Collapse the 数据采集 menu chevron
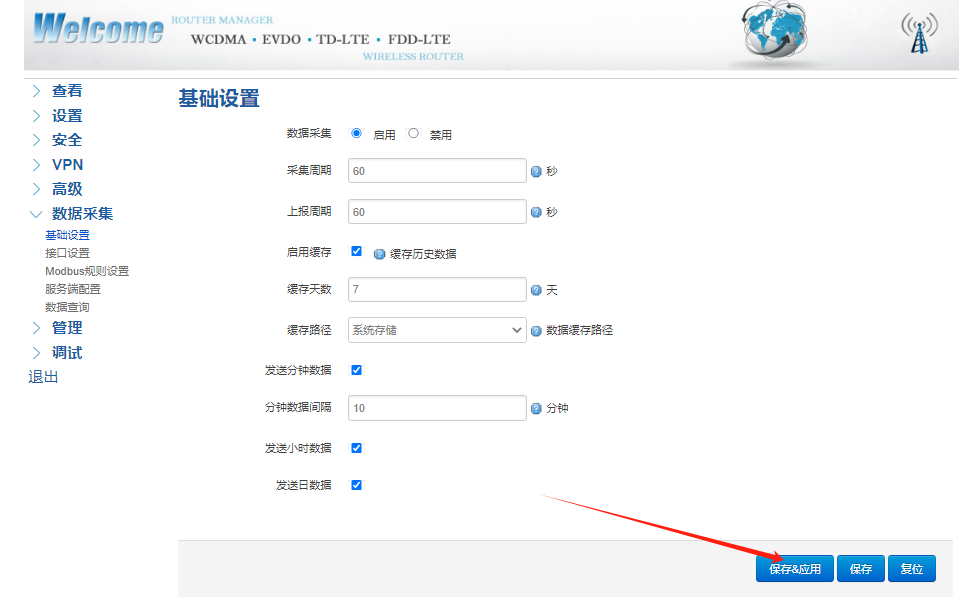 (x=36, y=214)
